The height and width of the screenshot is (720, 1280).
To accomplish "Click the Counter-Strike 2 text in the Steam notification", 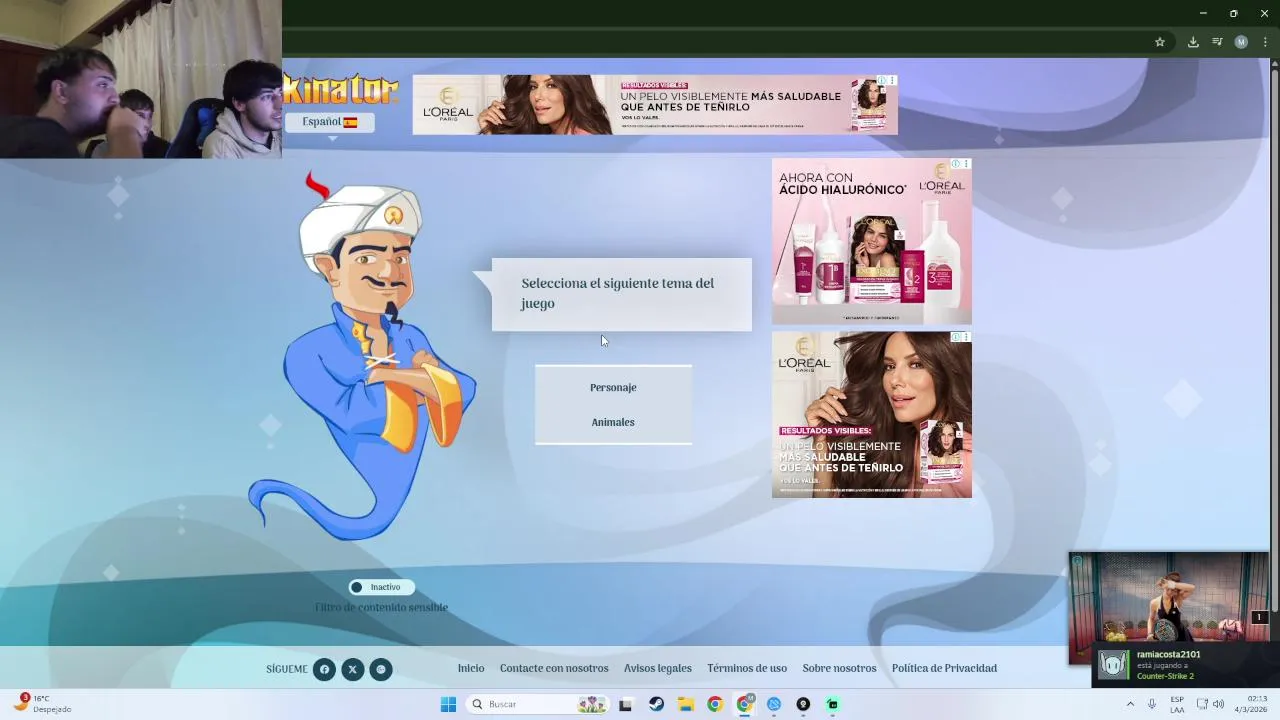I will coord(1165,676).
